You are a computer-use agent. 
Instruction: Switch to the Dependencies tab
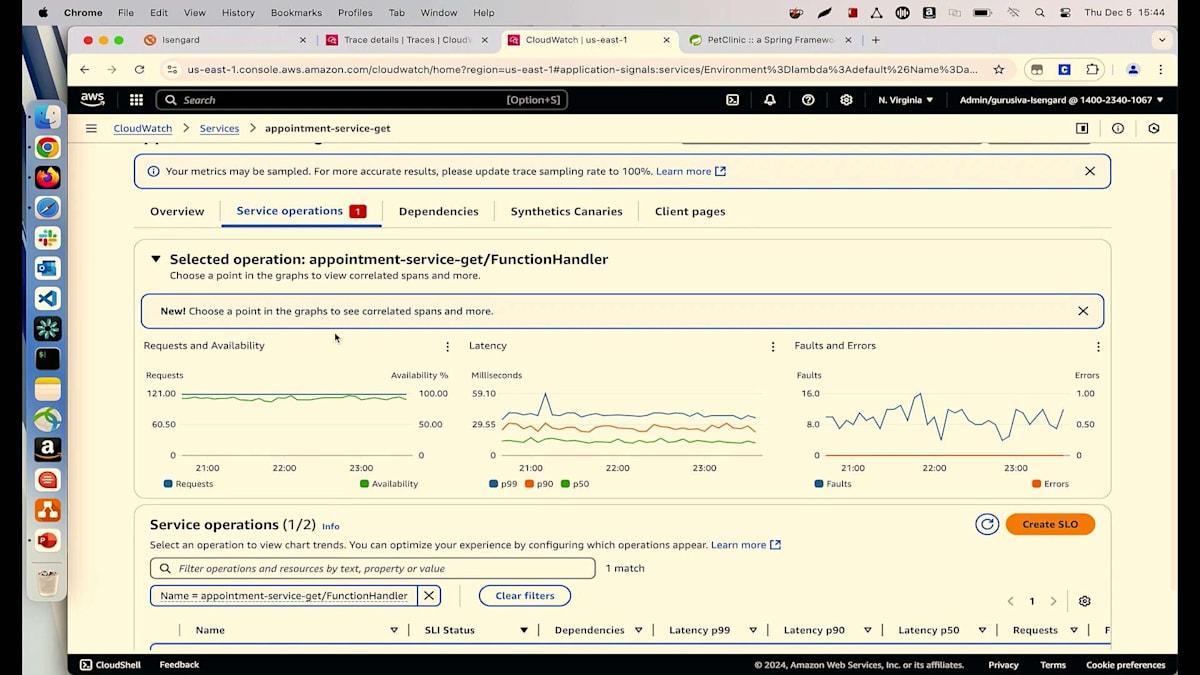coord(438,211)
